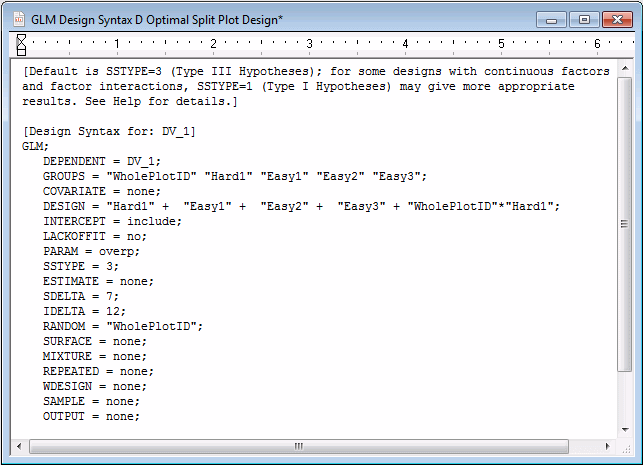The width and height of the screenshot is (643, 465).
Task: Click the OUTPUT = none line
Action: pos(91,416)
